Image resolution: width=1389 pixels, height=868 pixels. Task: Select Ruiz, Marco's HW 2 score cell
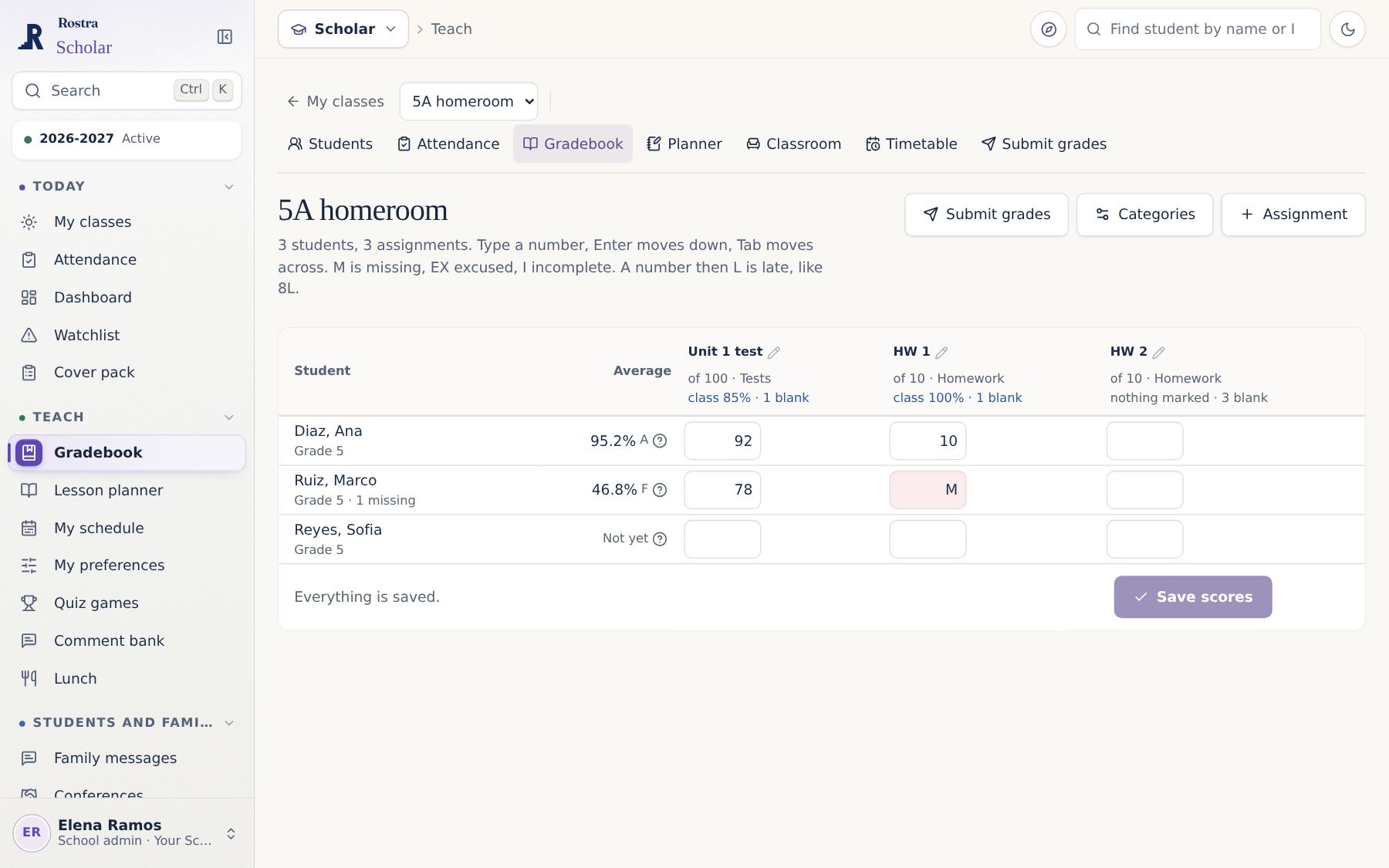(x=1144, y=490)
